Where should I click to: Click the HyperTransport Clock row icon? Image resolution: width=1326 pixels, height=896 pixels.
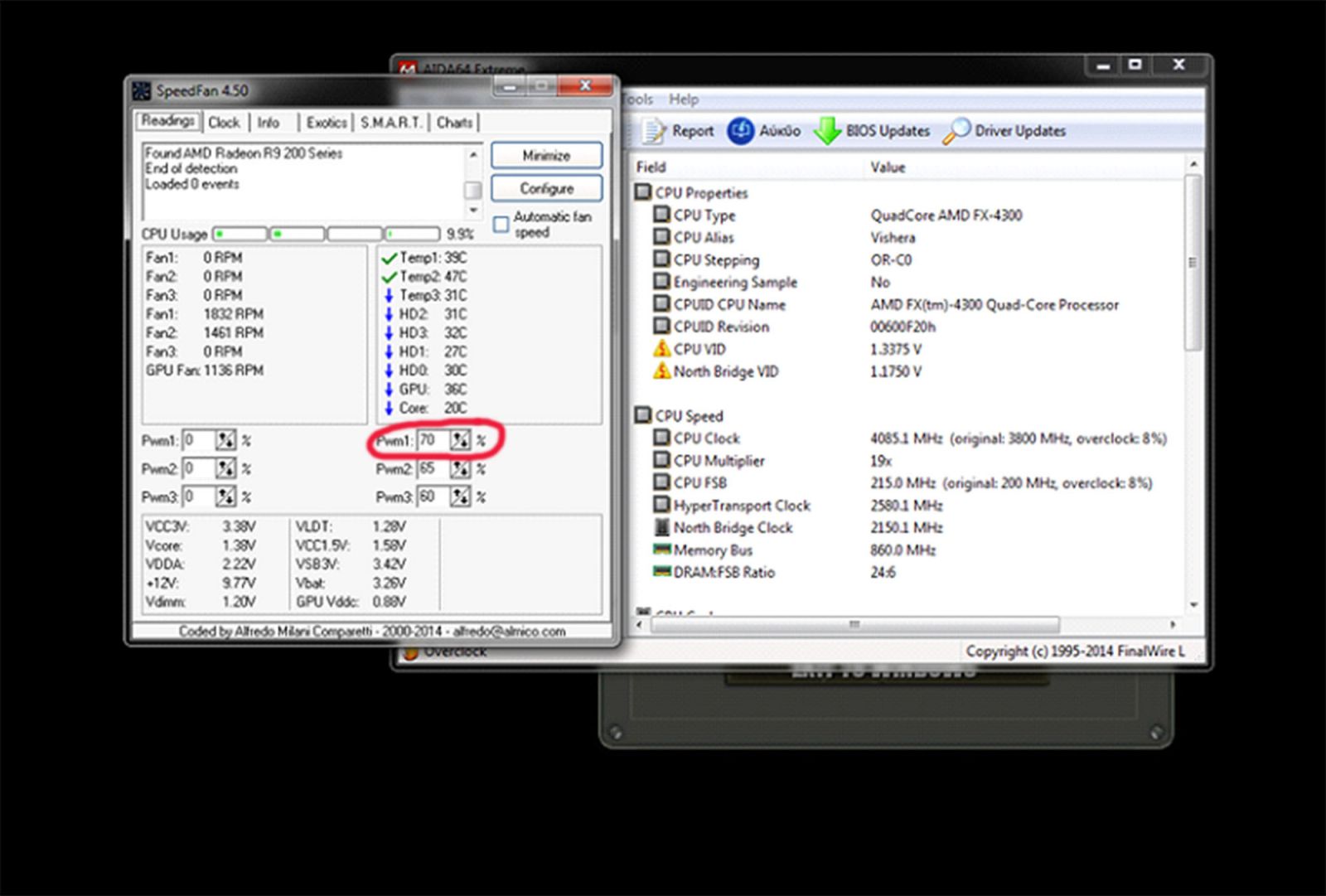pos(661,505)
